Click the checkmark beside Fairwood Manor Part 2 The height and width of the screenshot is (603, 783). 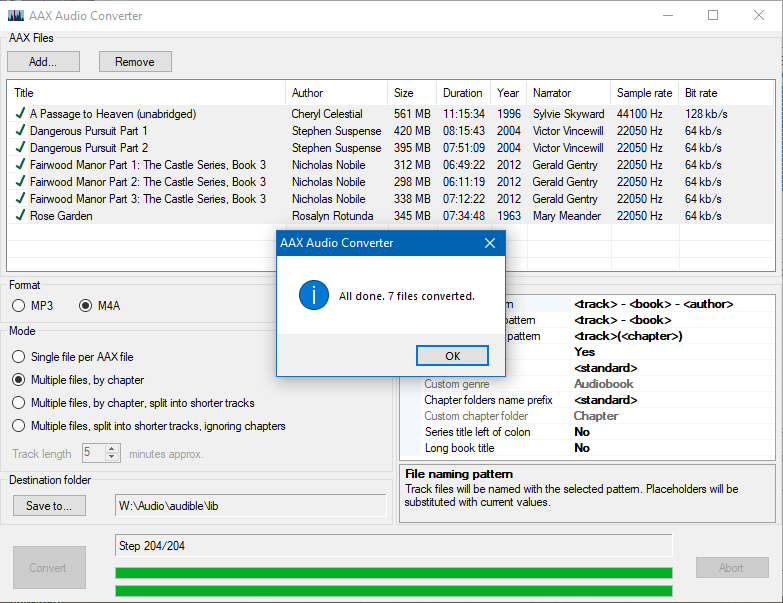[20, 181]
